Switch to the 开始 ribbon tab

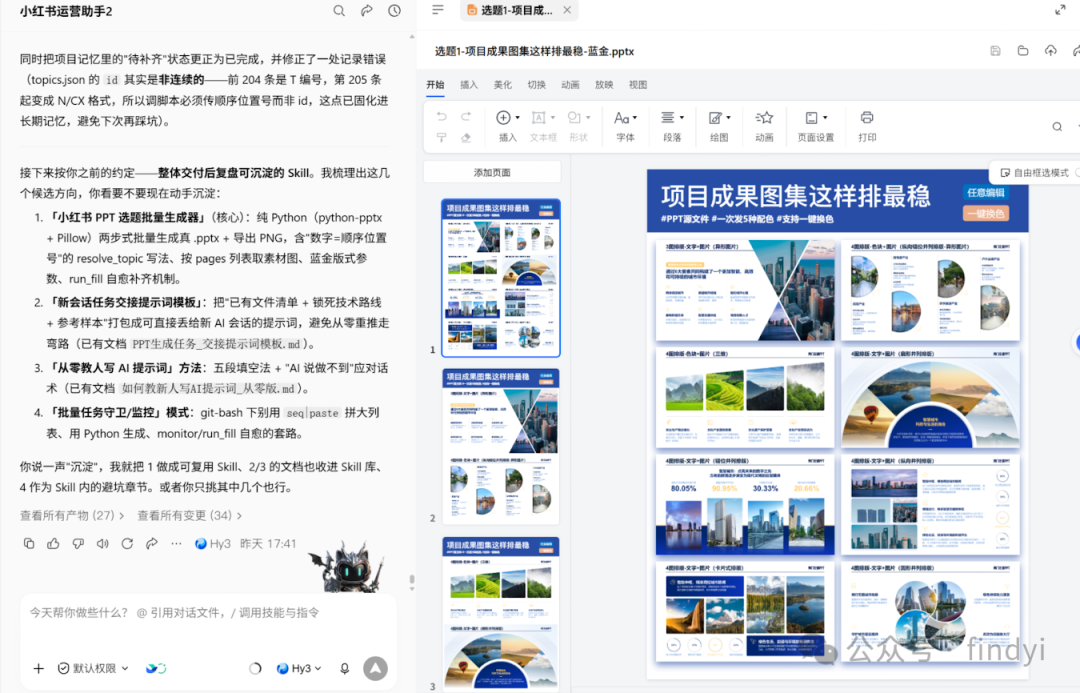(435, 85)
